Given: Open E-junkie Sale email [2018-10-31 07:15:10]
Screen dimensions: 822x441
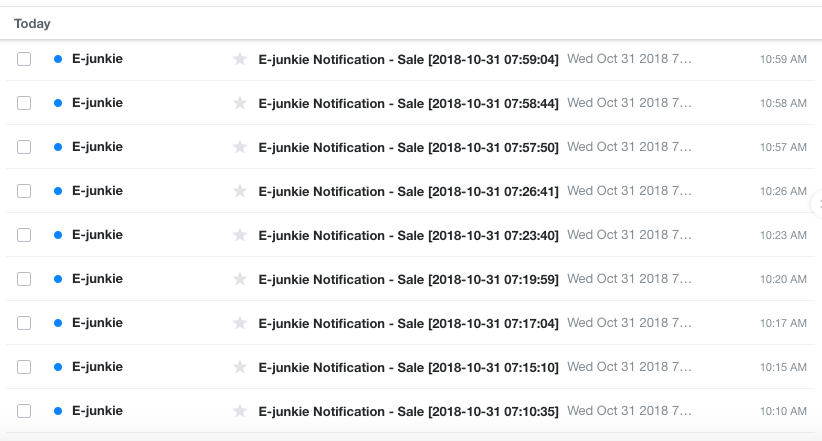Looking at the screenshot, I should click(408, 367).
